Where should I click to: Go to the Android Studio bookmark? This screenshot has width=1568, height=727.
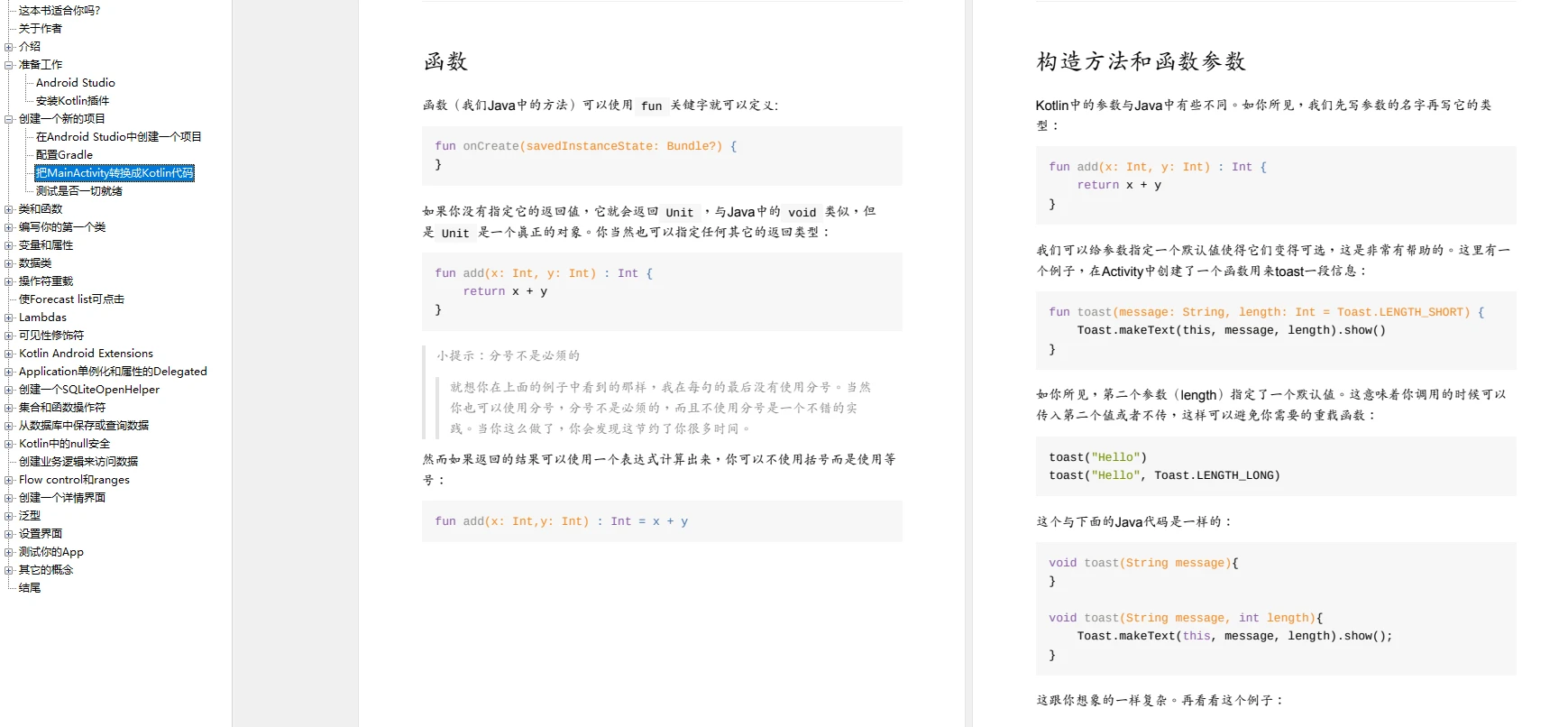76,83
